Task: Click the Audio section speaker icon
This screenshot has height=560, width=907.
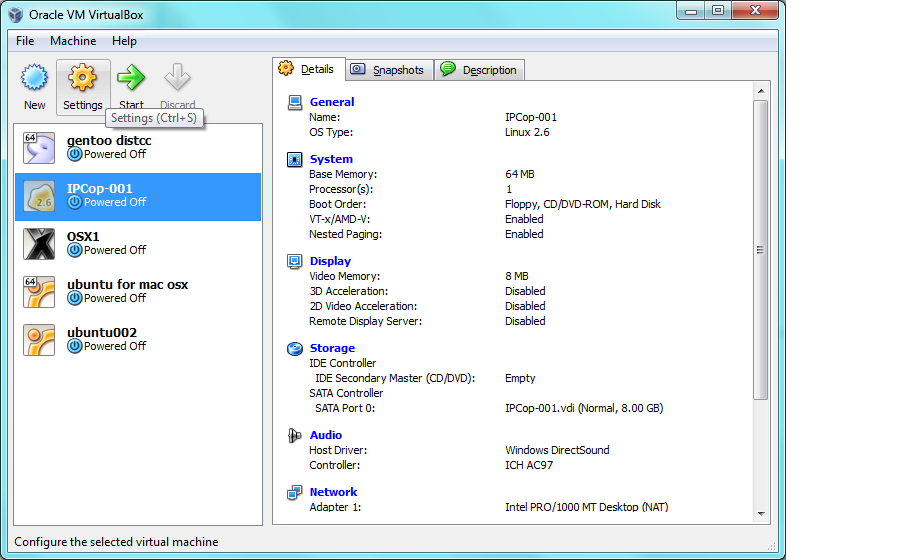Action: (x=295, y=435)
